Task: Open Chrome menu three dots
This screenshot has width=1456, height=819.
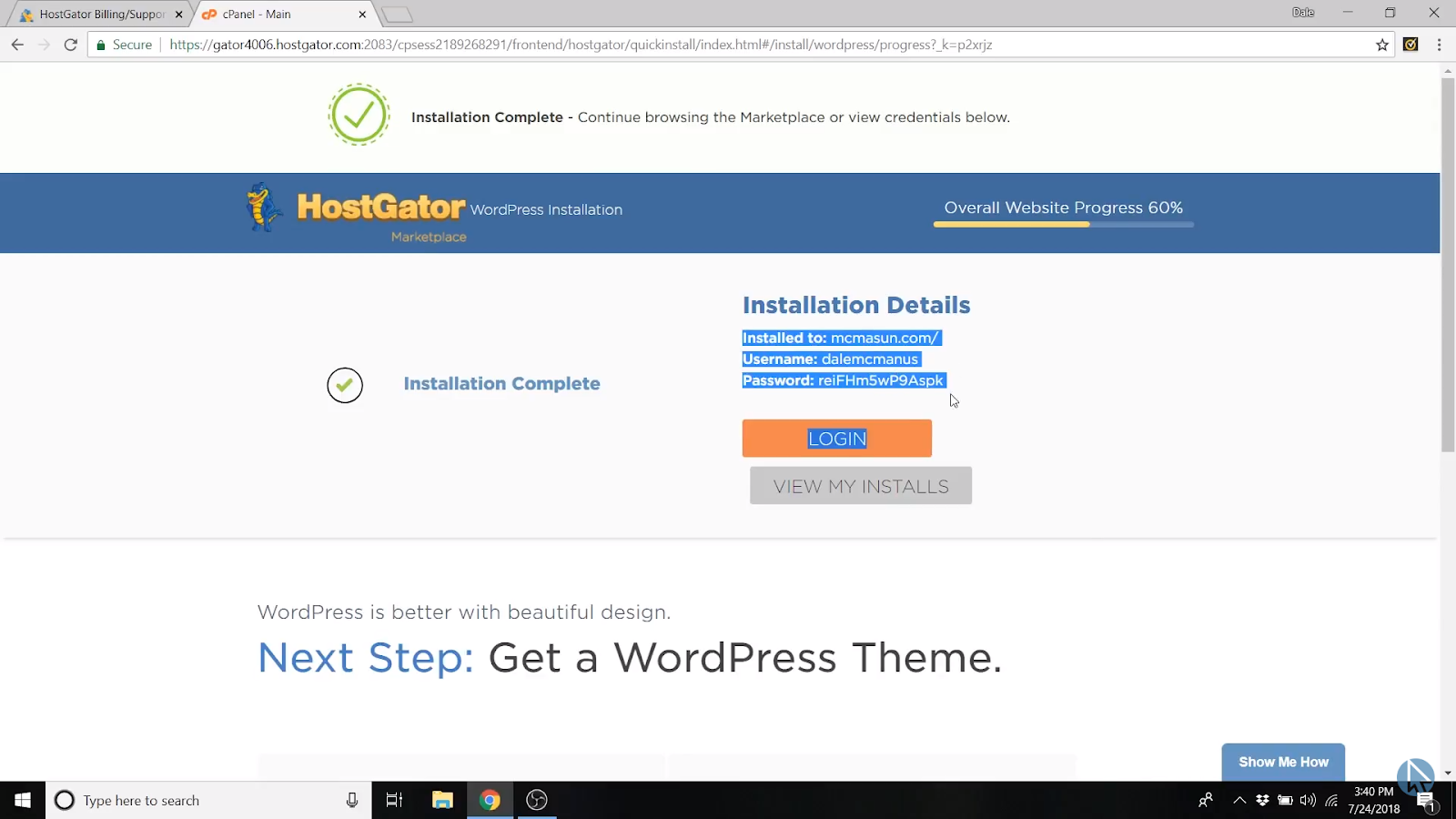Action: 1439,45
